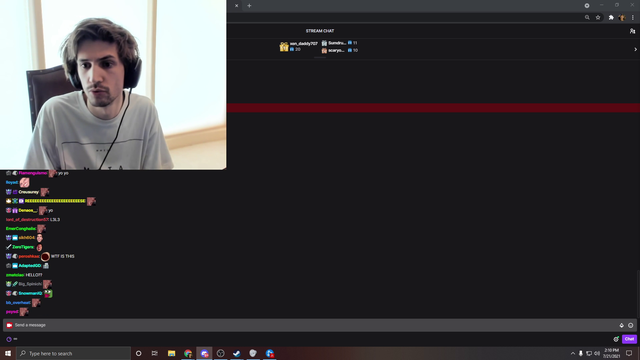Click the red camera icon in message box
The image size is (640, 360).
click(9, 325)
